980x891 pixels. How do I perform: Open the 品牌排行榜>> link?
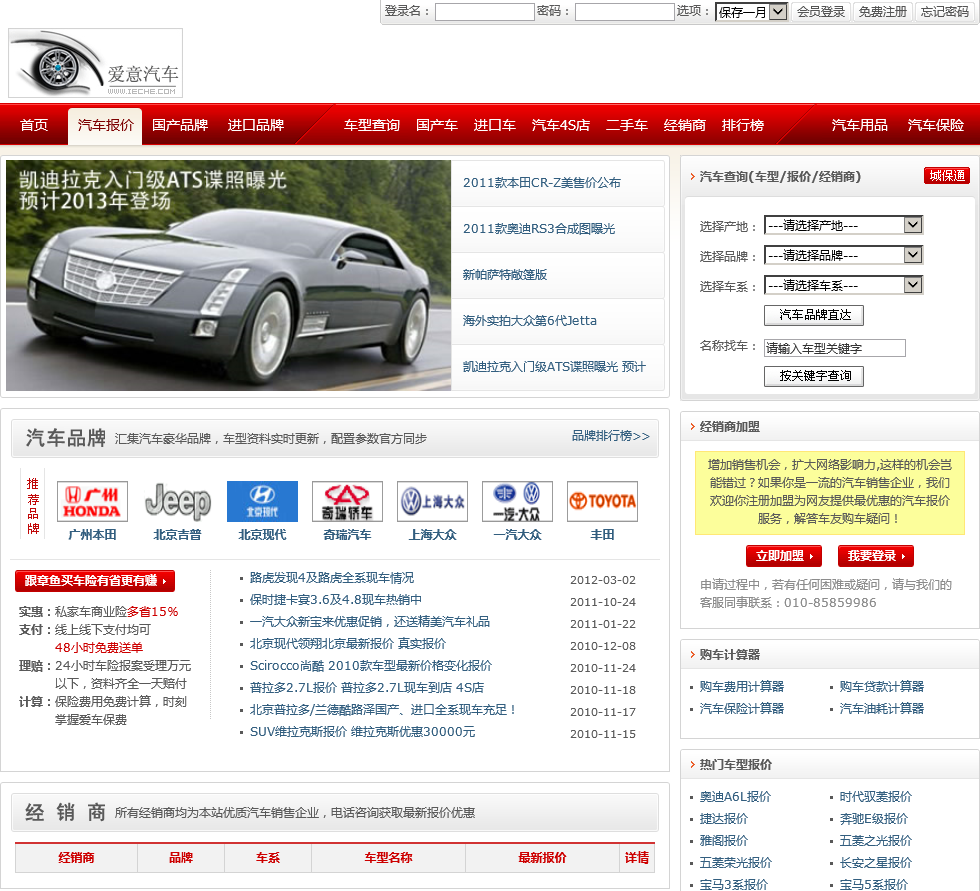coord(611,436)
